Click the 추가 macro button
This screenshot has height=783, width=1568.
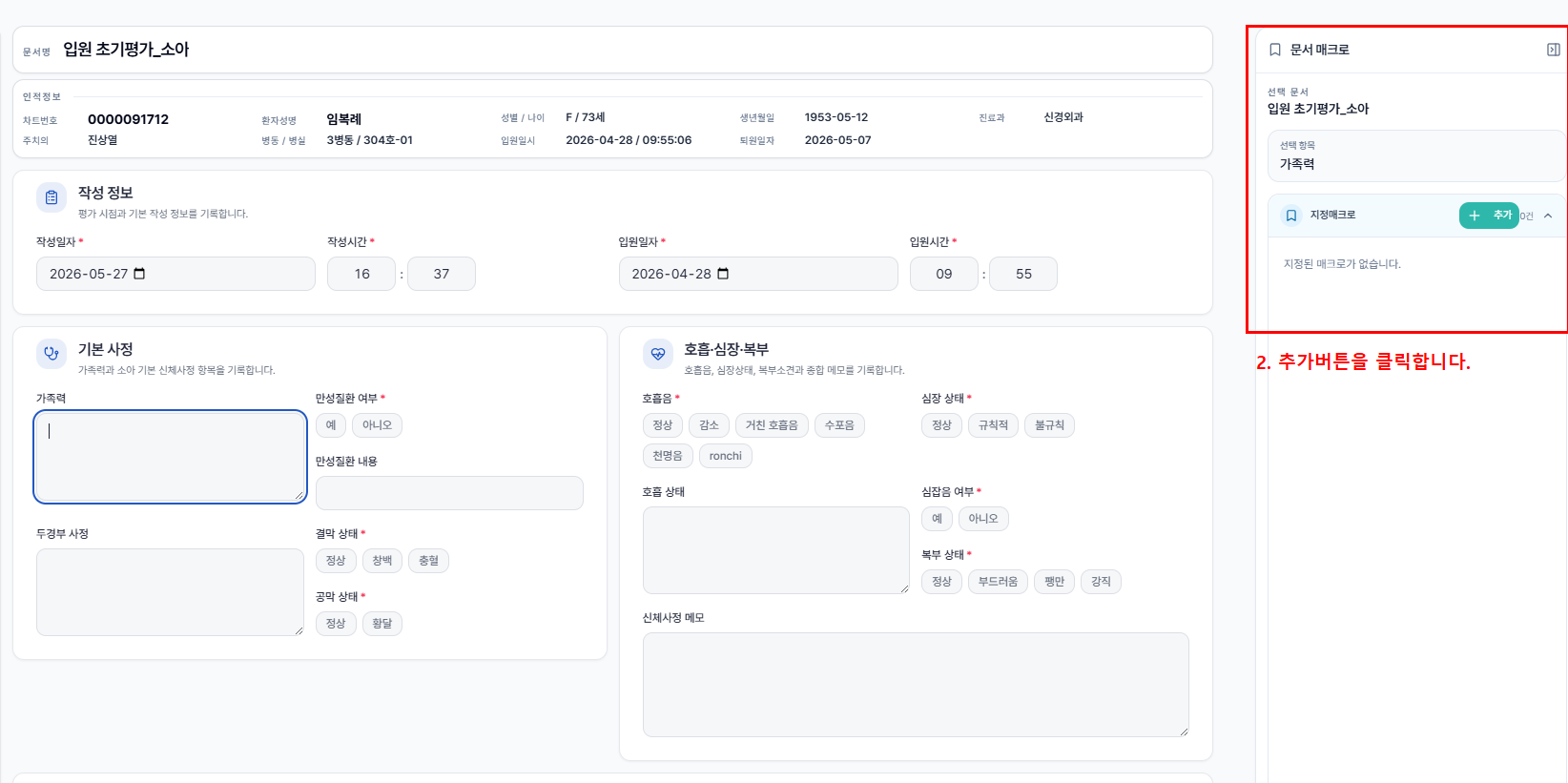point(1489,216)
